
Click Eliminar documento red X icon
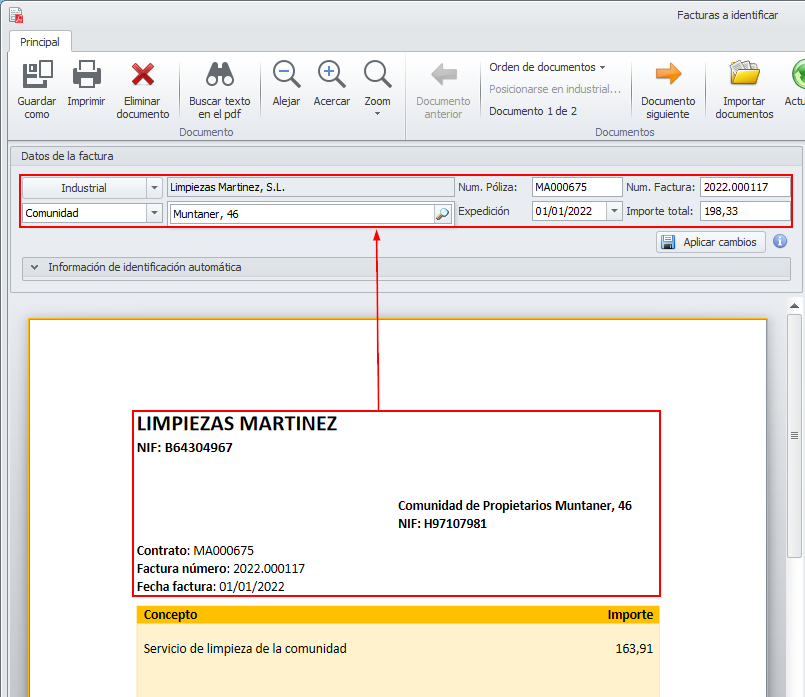pyautogui.click(x=143, y=75)
